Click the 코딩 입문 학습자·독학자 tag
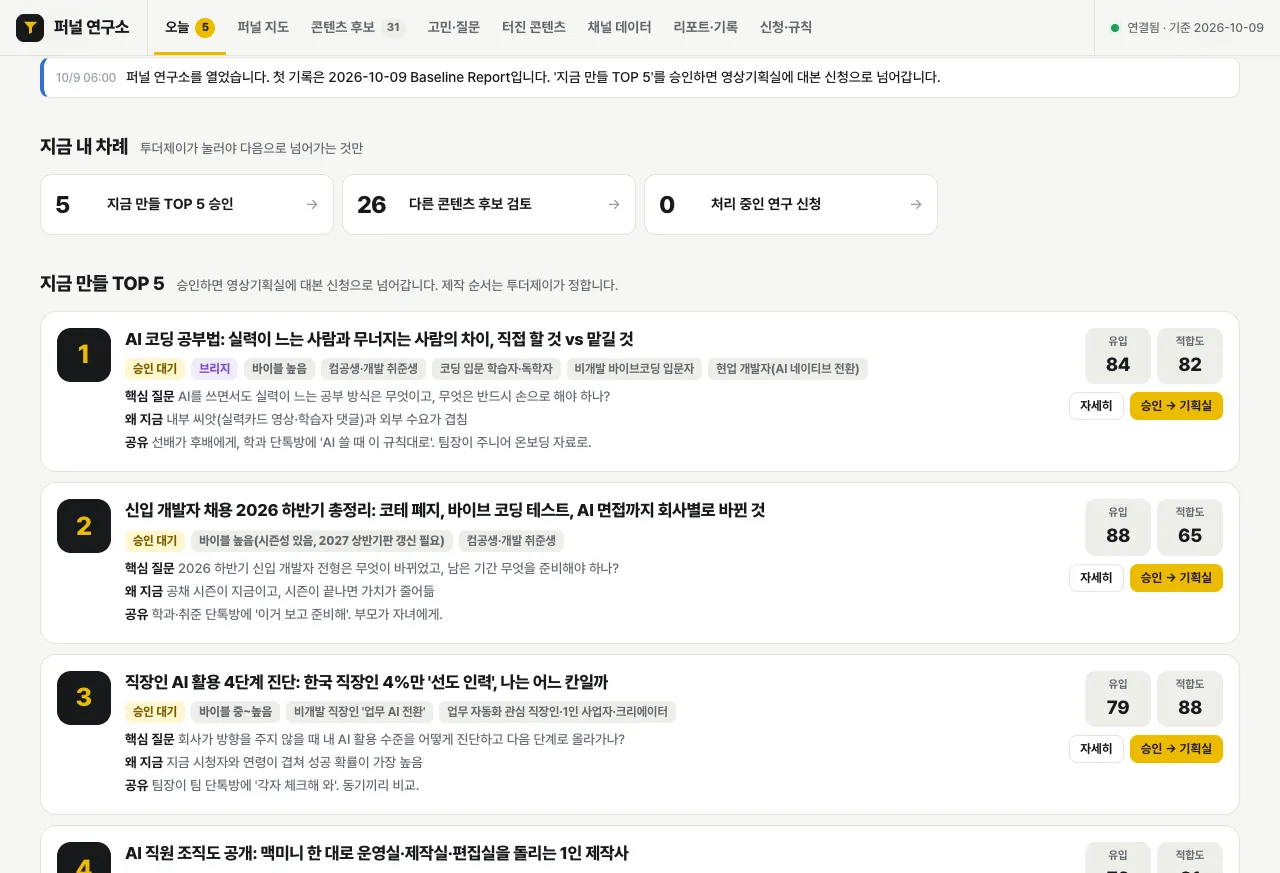Screen dimensions: 1280x873 pyautogui.click(x=496, y=369)
